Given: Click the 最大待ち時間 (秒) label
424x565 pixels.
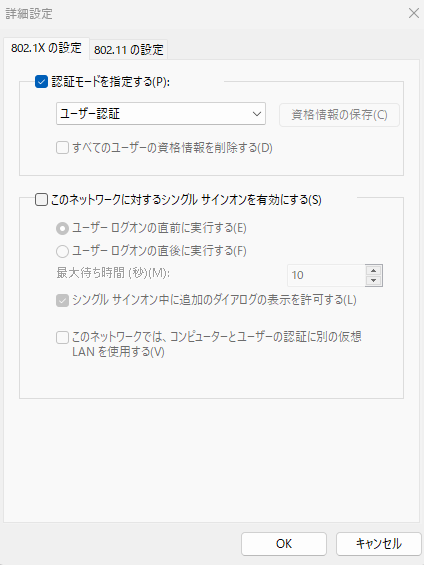Looking at the screenshot, I should point(113,273).
